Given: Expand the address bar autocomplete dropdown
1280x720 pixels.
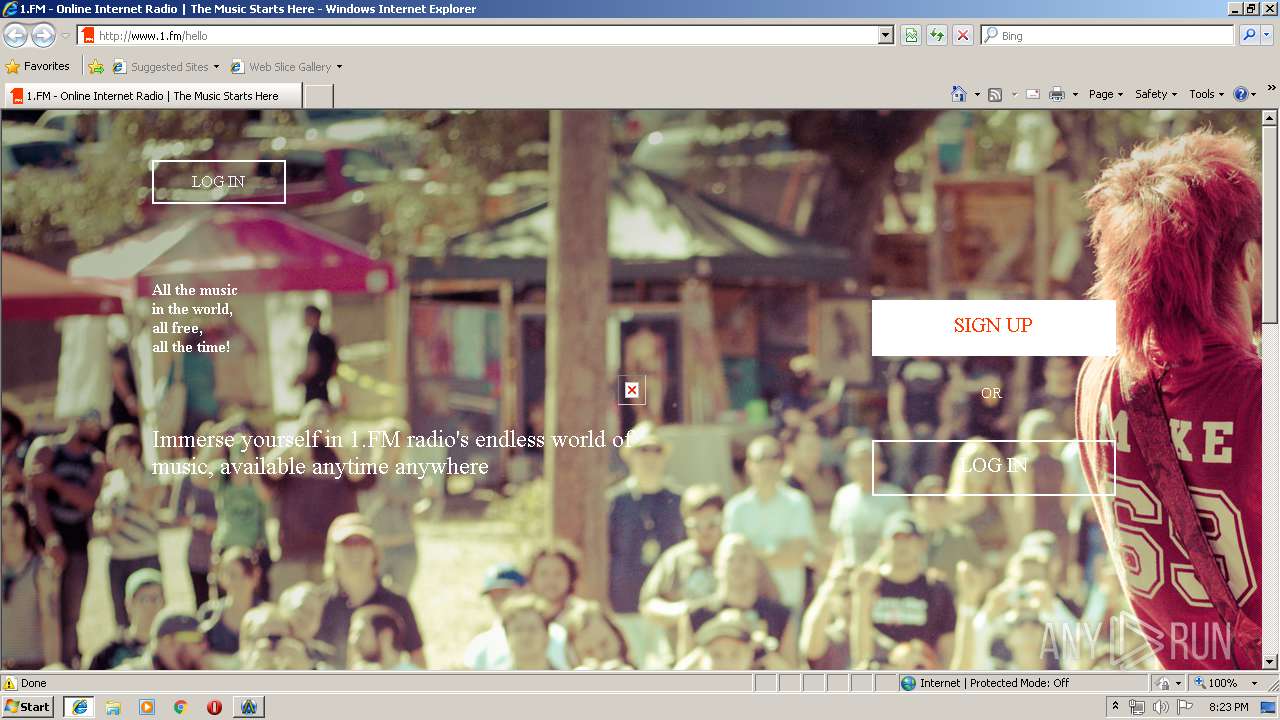Looking at the screenshot, I should point(886,36).
